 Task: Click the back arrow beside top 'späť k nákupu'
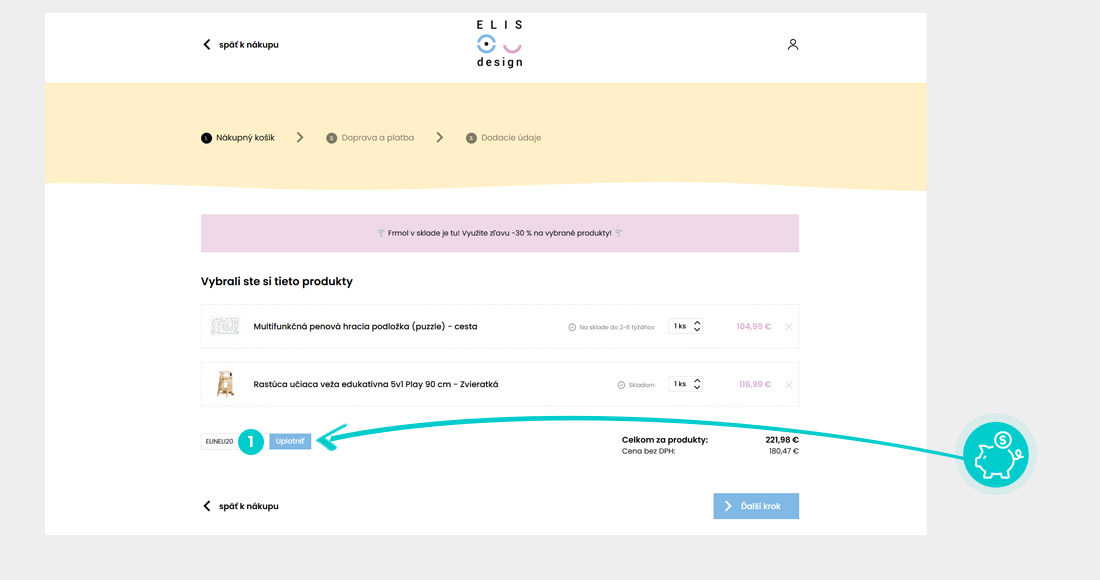(206, 44)
